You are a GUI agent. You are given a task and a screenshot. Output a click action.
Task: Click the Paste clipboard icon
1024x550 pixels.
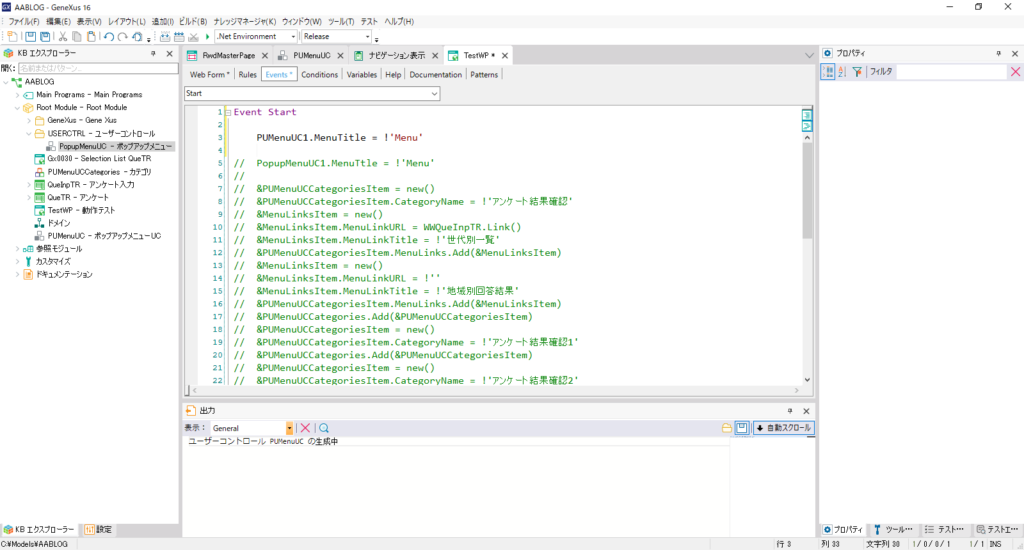click(x=91, y=37)
